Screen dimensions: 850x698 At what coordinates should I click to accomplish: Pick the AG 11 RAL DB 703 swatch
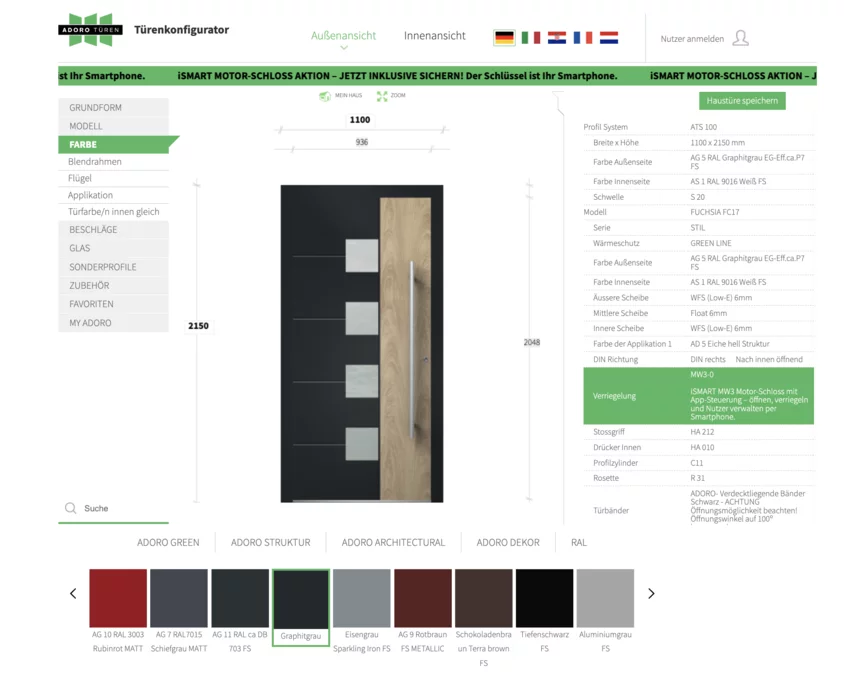(x=240, y=598)
